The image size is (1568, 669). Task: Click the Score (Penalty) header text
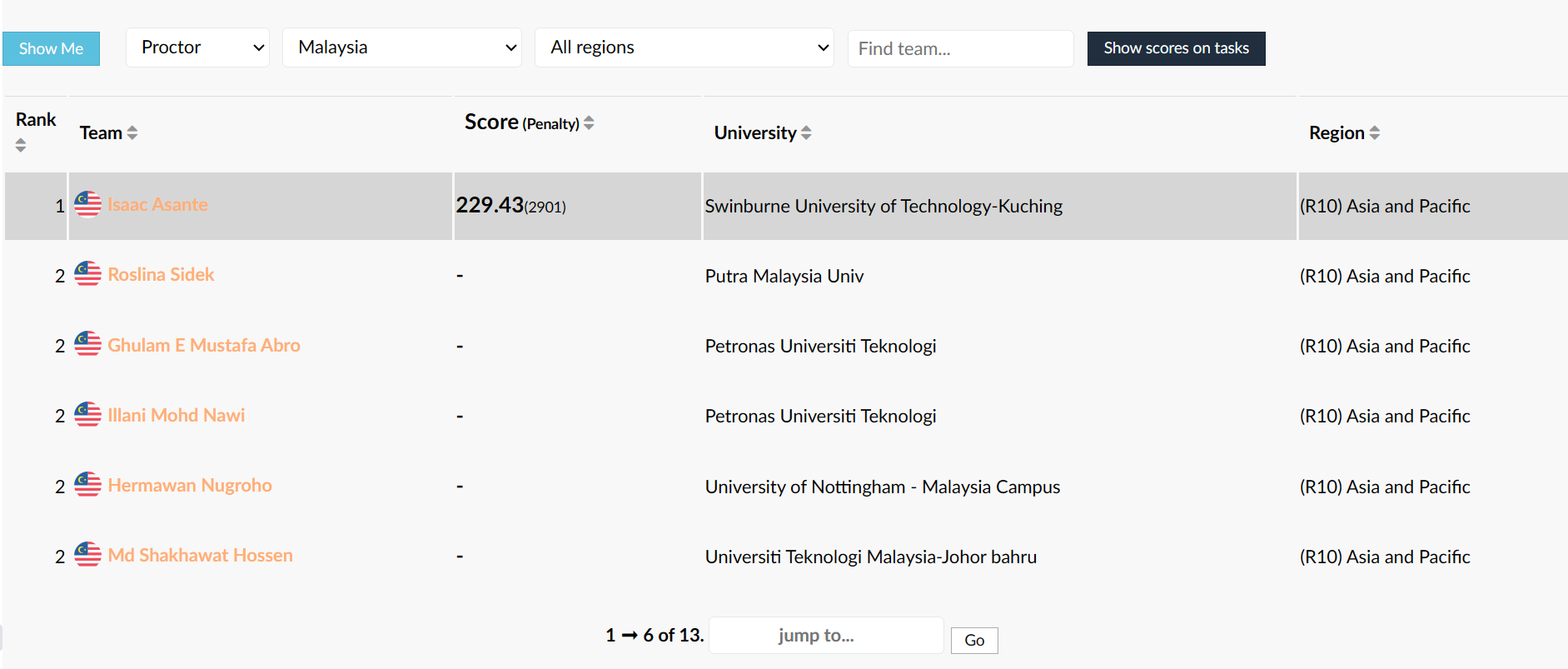(x=521, y=122)
